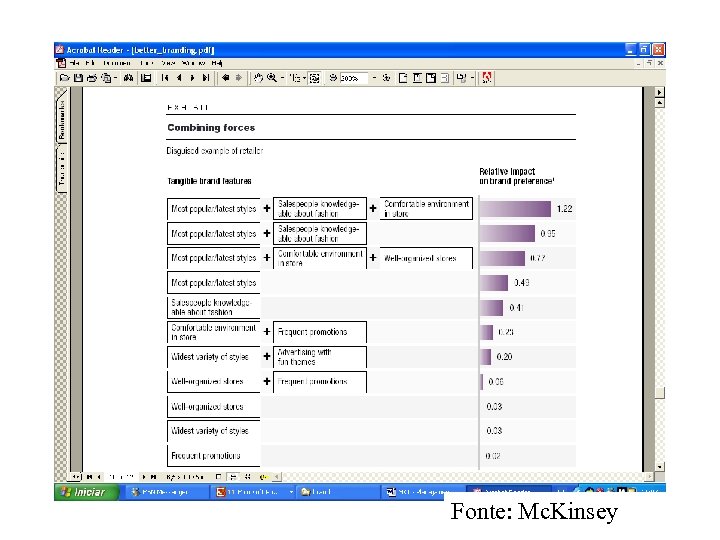Screen dimensions: 720x540
Task: Click the Last Page toolbar arrow
Action: [206, 78]
